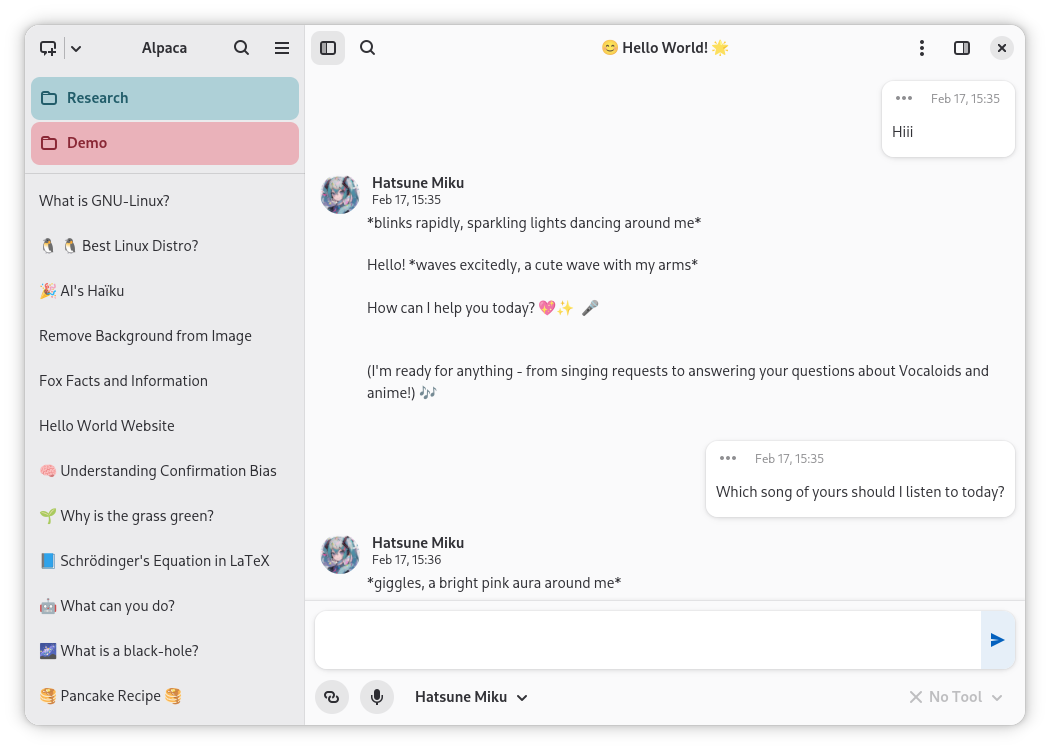
Task: Open "Schrödinger's Equation in LaTeX" chat
Action: click(165, 560)
